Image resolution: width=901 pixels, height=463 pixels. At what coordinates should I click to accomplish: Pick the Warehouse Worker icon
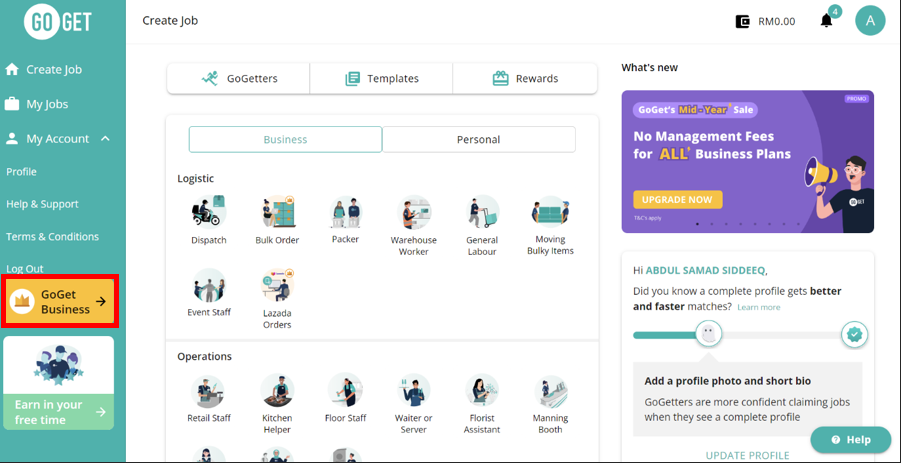[x=414, y=211]
